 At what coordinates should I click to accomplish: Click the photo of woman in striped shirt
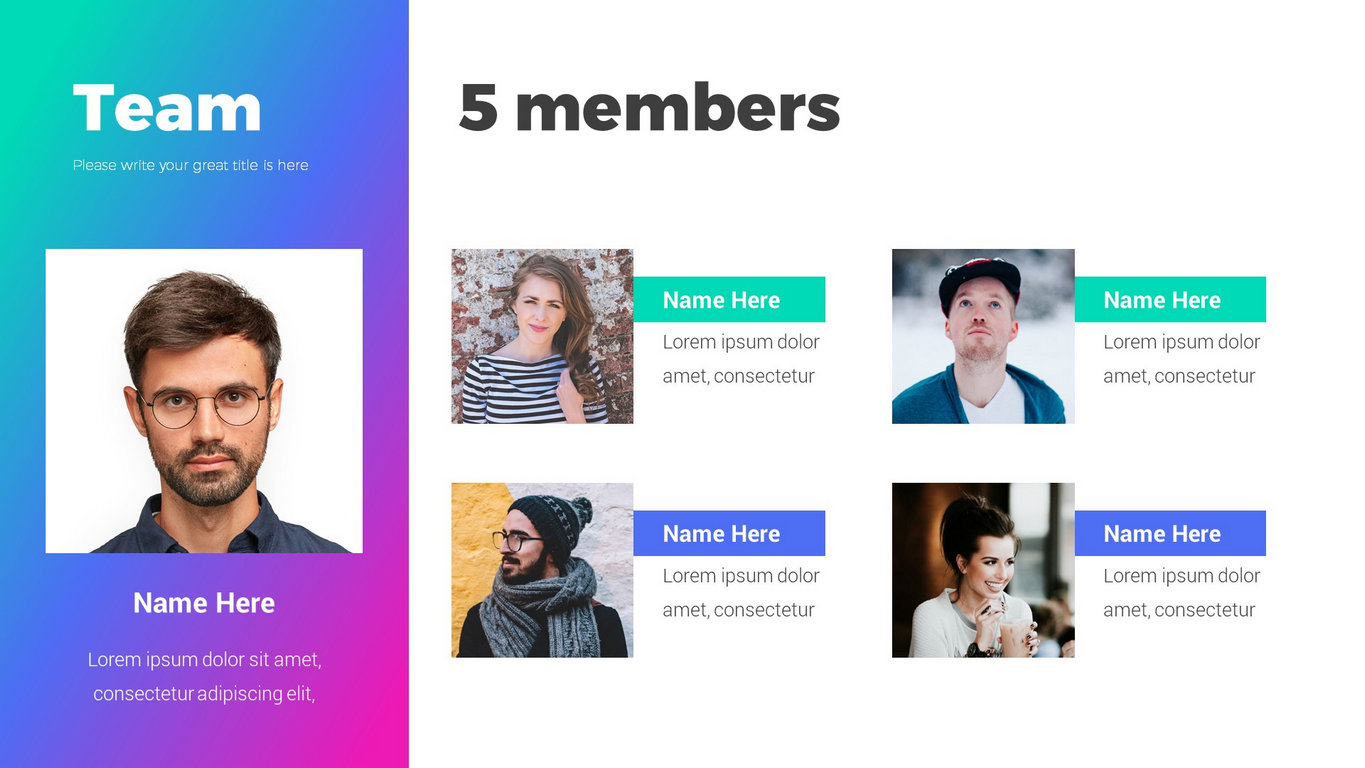click(542, 336)
